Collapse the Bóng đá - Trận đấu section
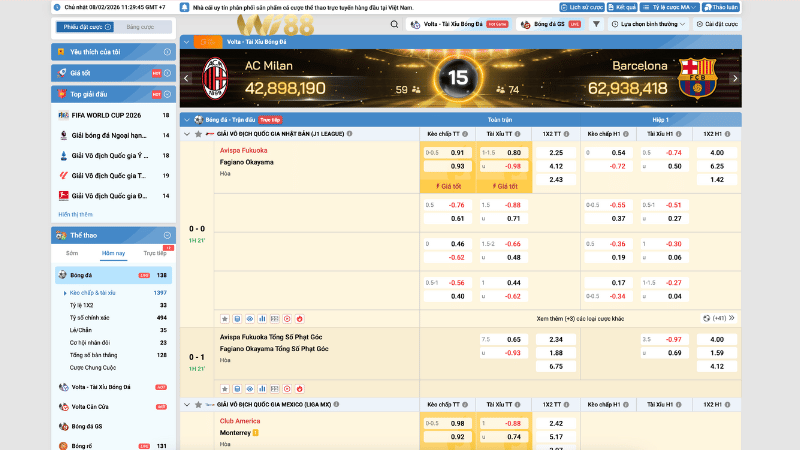Image resolution: width=800 pixels, height=450 pixels. pos(187,120)
